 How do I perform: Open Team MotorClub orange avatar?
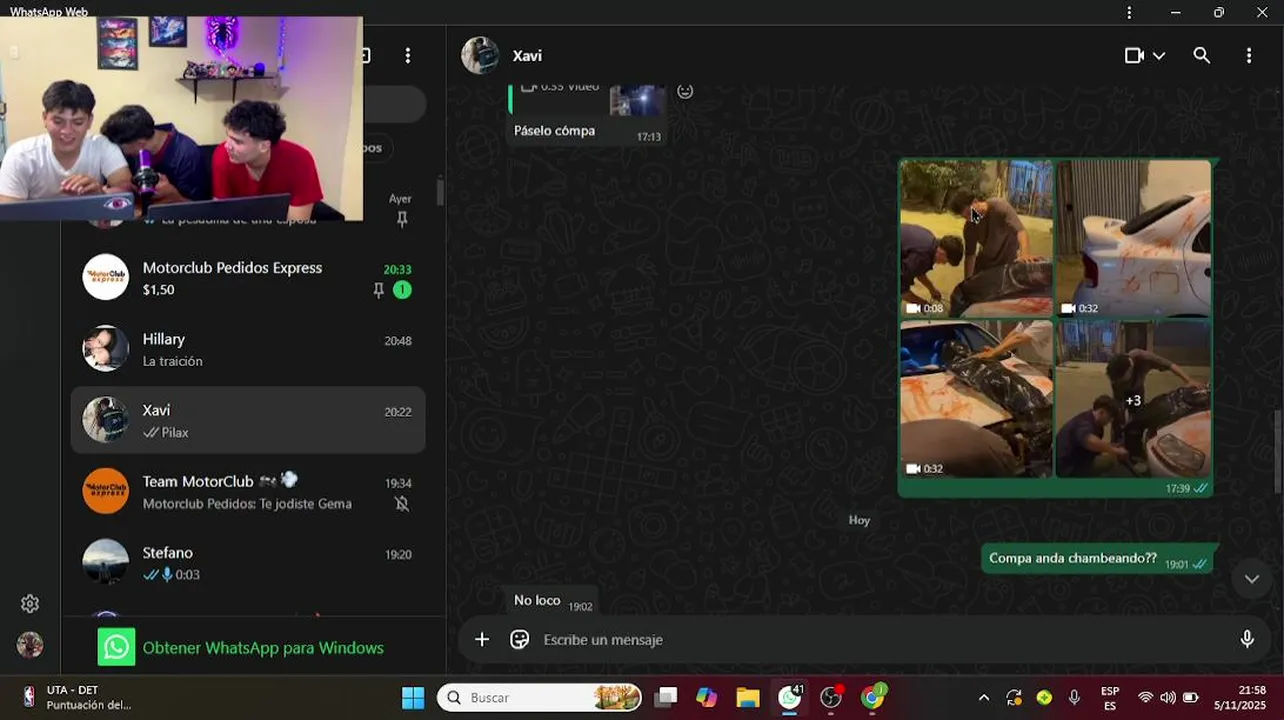(x=106, y=491)
